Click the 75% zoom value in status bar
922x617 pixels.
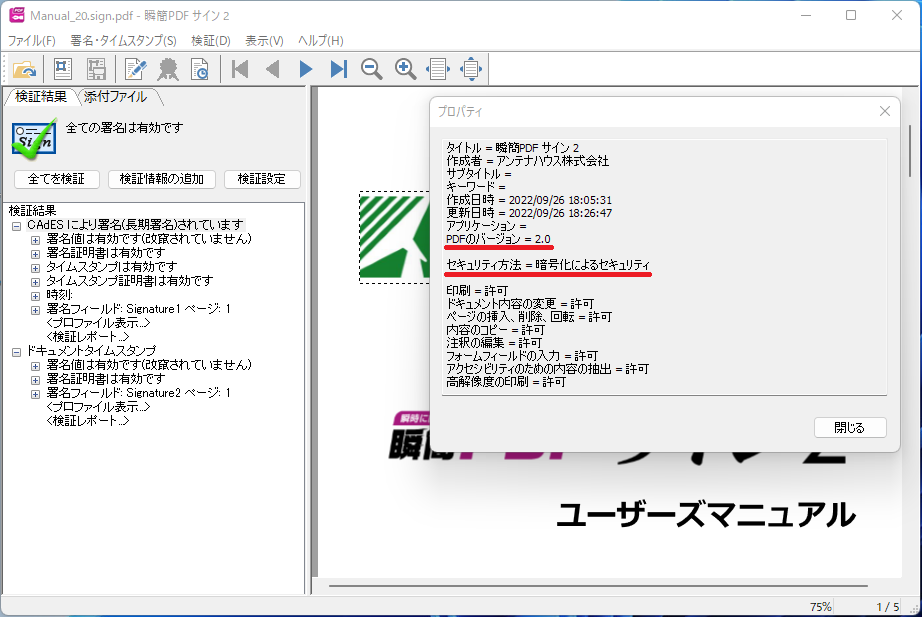[x=820, y=606]
